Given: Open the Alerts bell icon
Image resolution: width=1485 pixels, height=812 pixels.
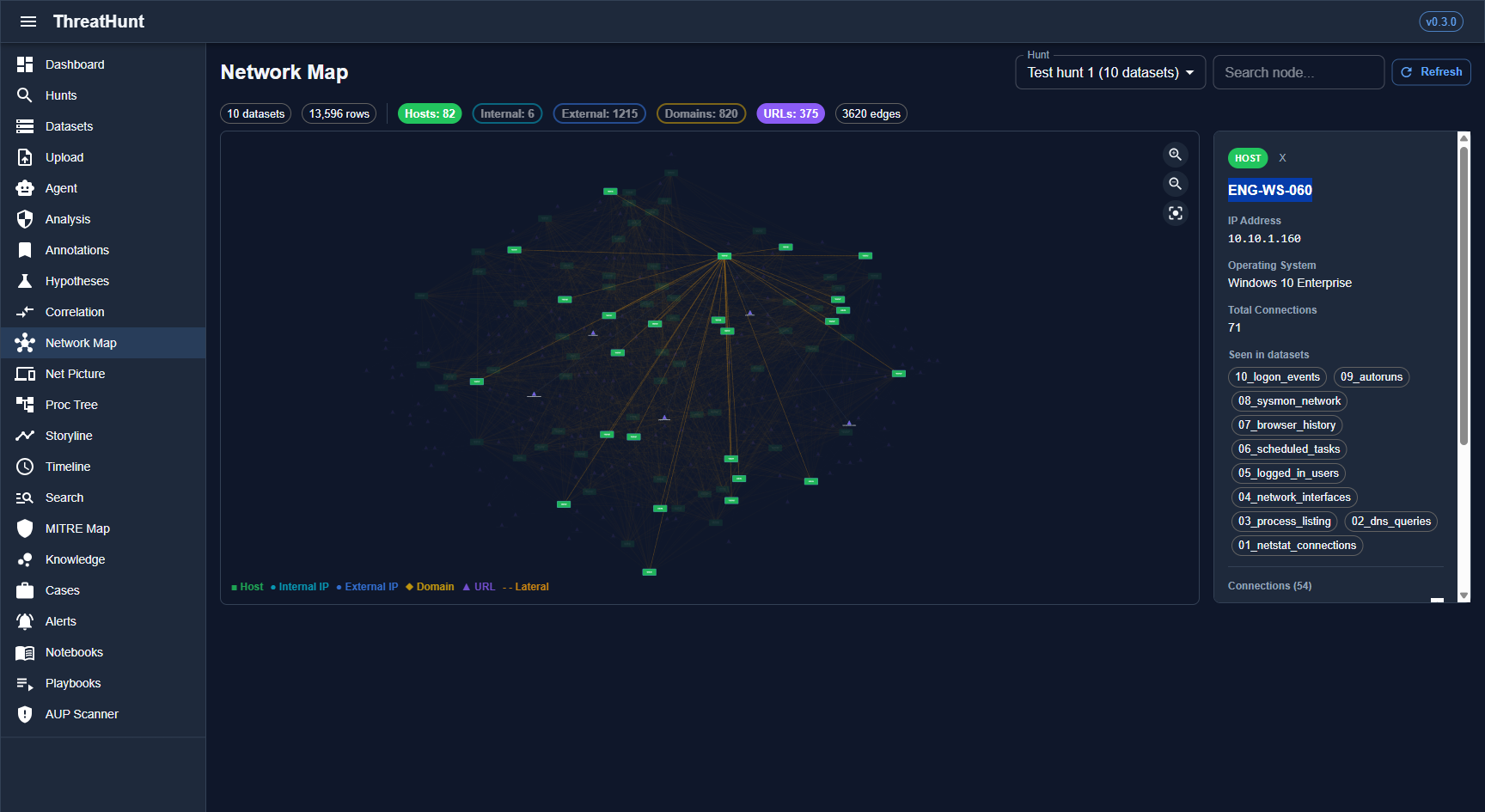Looking at the screenshot, I should point(25,621).
